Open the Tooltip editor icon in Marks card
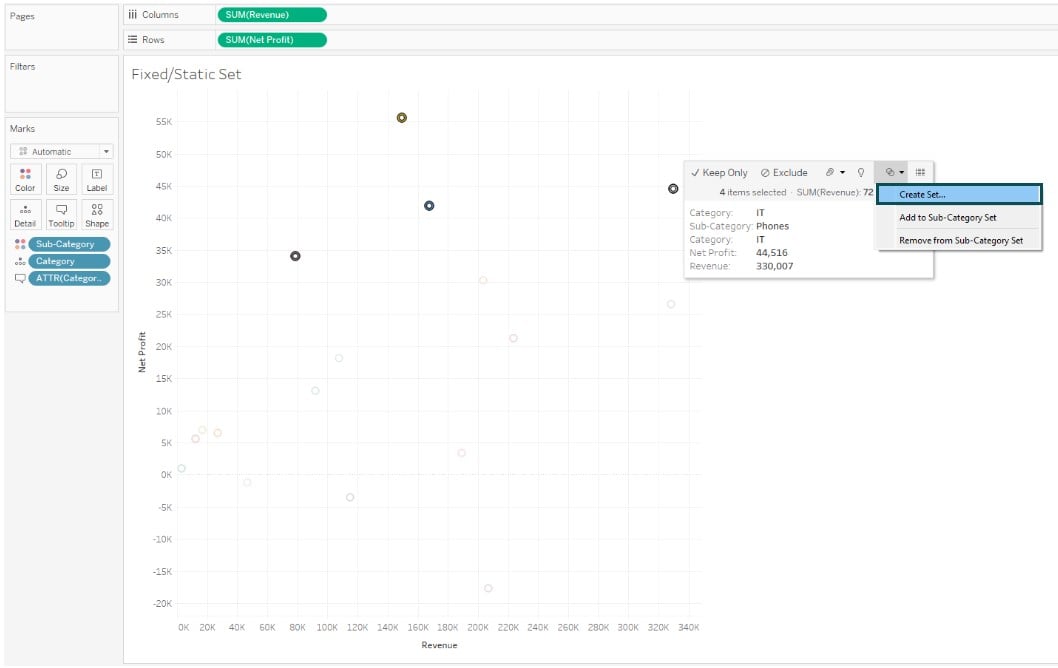Viewport: 1058px width, 668px height. pyautogui.click(x=61, y=213)
